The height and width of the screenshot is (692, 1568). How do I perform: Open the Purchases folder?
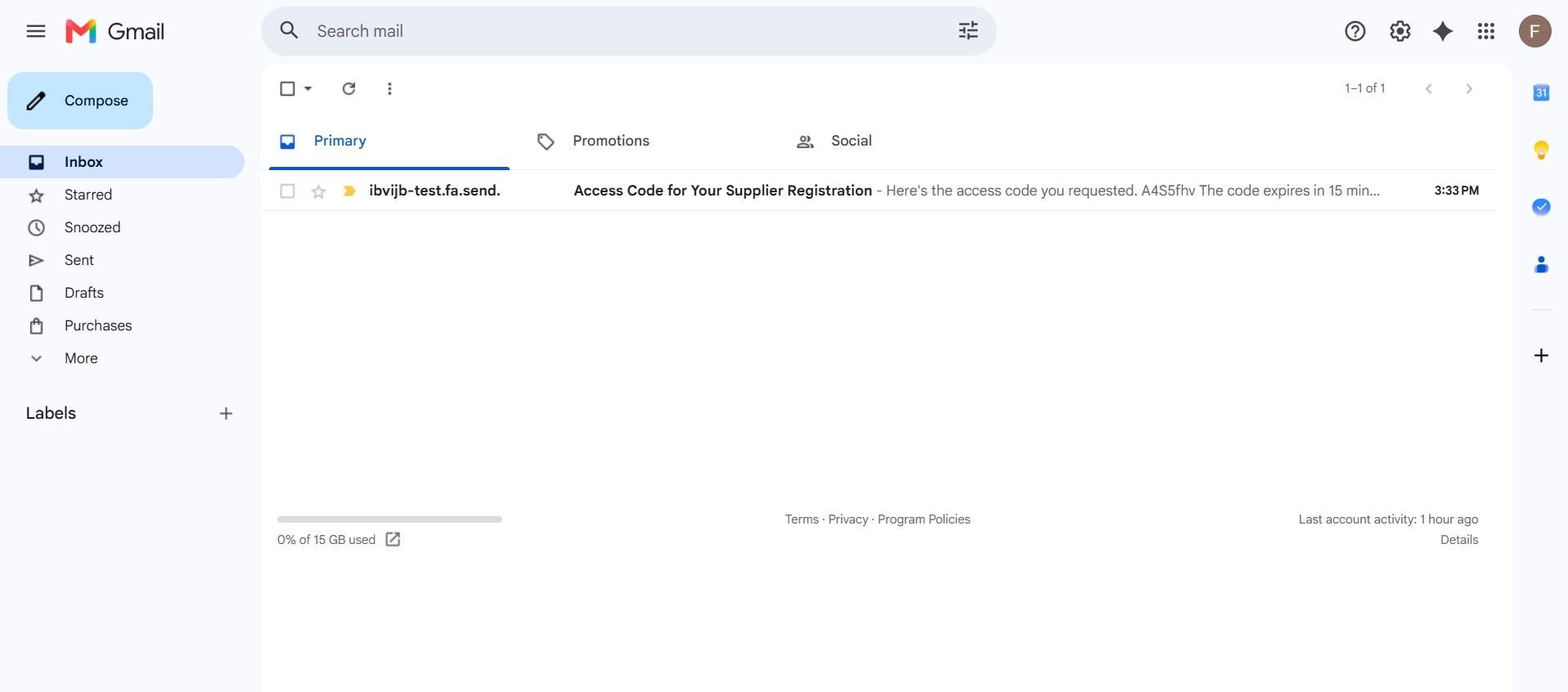point(122,326)
